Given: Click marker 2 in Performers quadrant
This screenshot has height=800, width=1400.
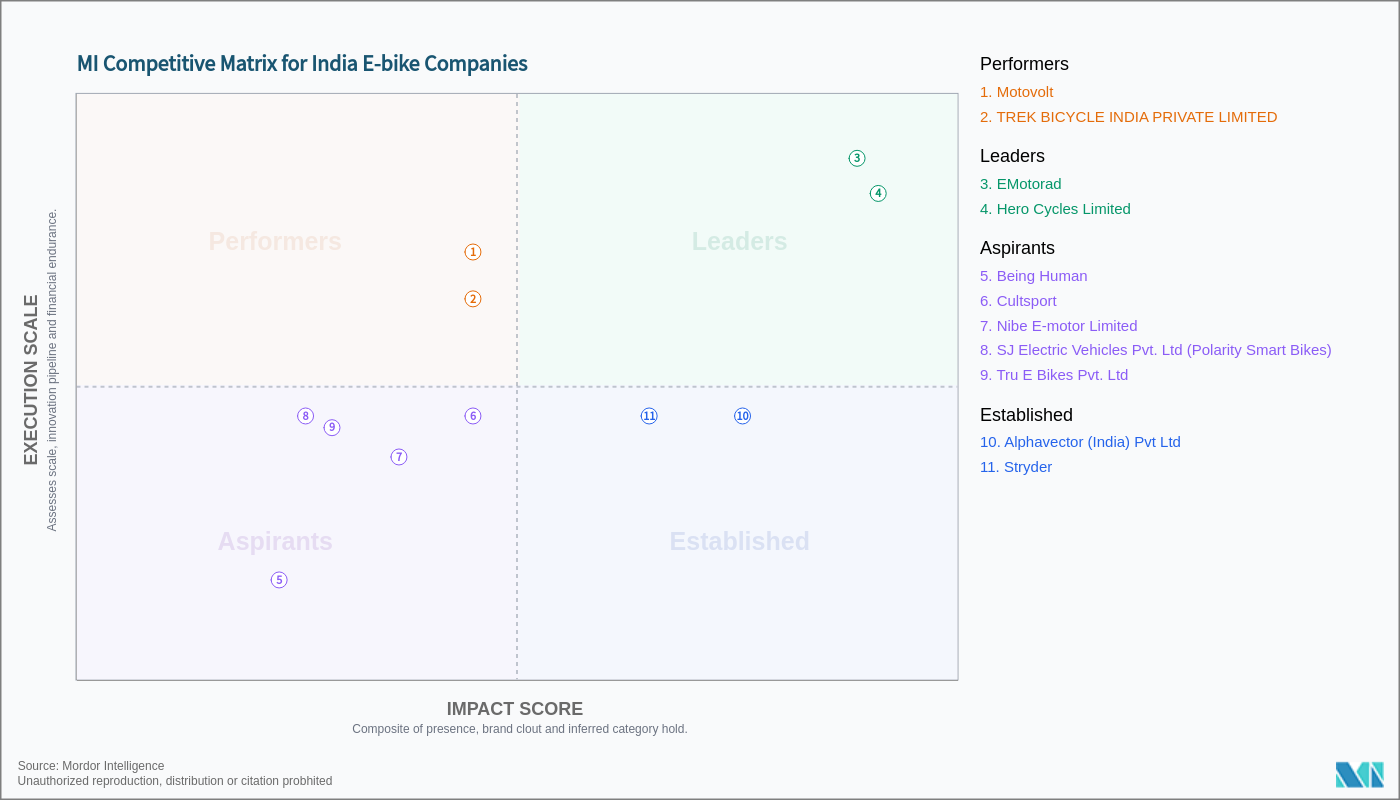Looking at the screenshot, I should pos(473,299).
